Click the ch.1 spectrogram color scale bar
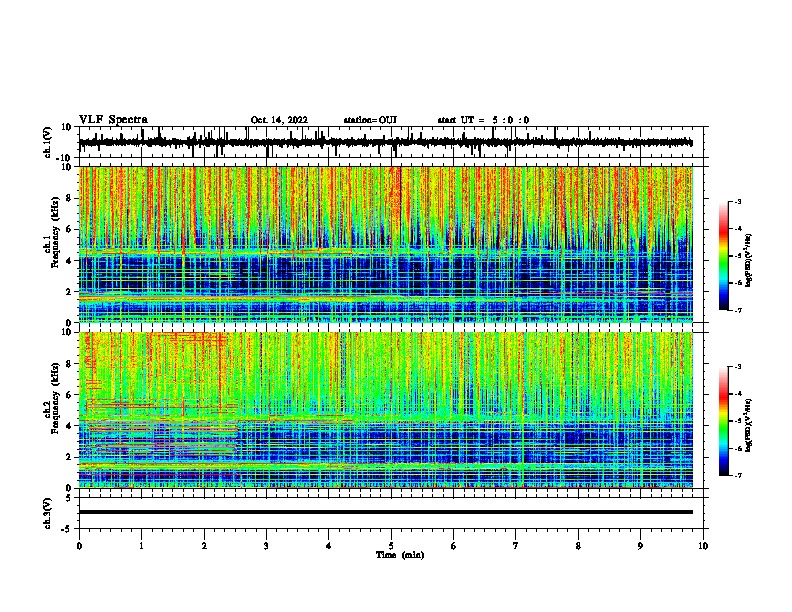 (x=723, y=256)
